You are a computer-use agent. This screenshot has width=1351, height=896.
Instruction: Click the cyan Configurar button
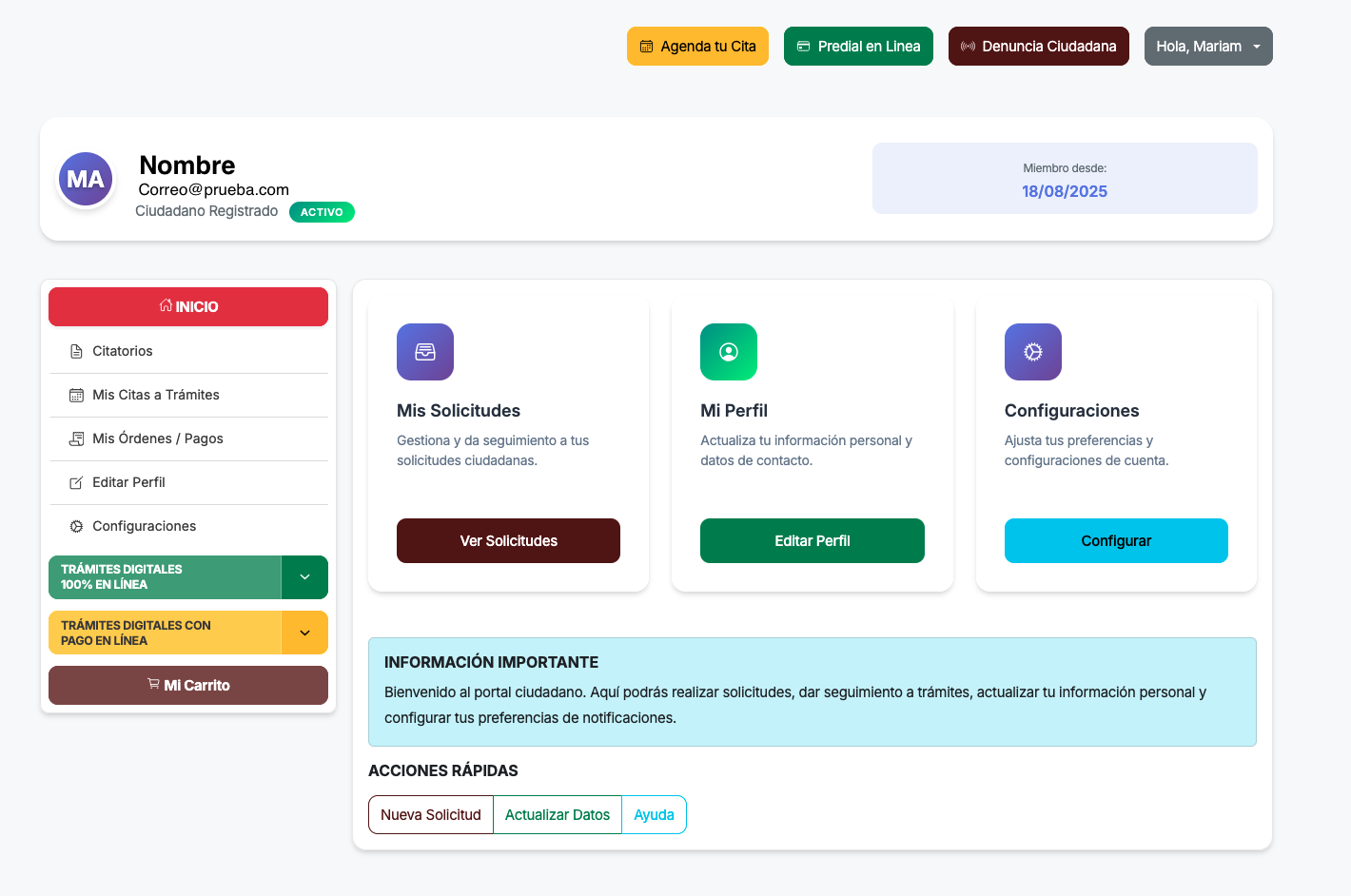pyautogui.click(x=1116, y=540)
